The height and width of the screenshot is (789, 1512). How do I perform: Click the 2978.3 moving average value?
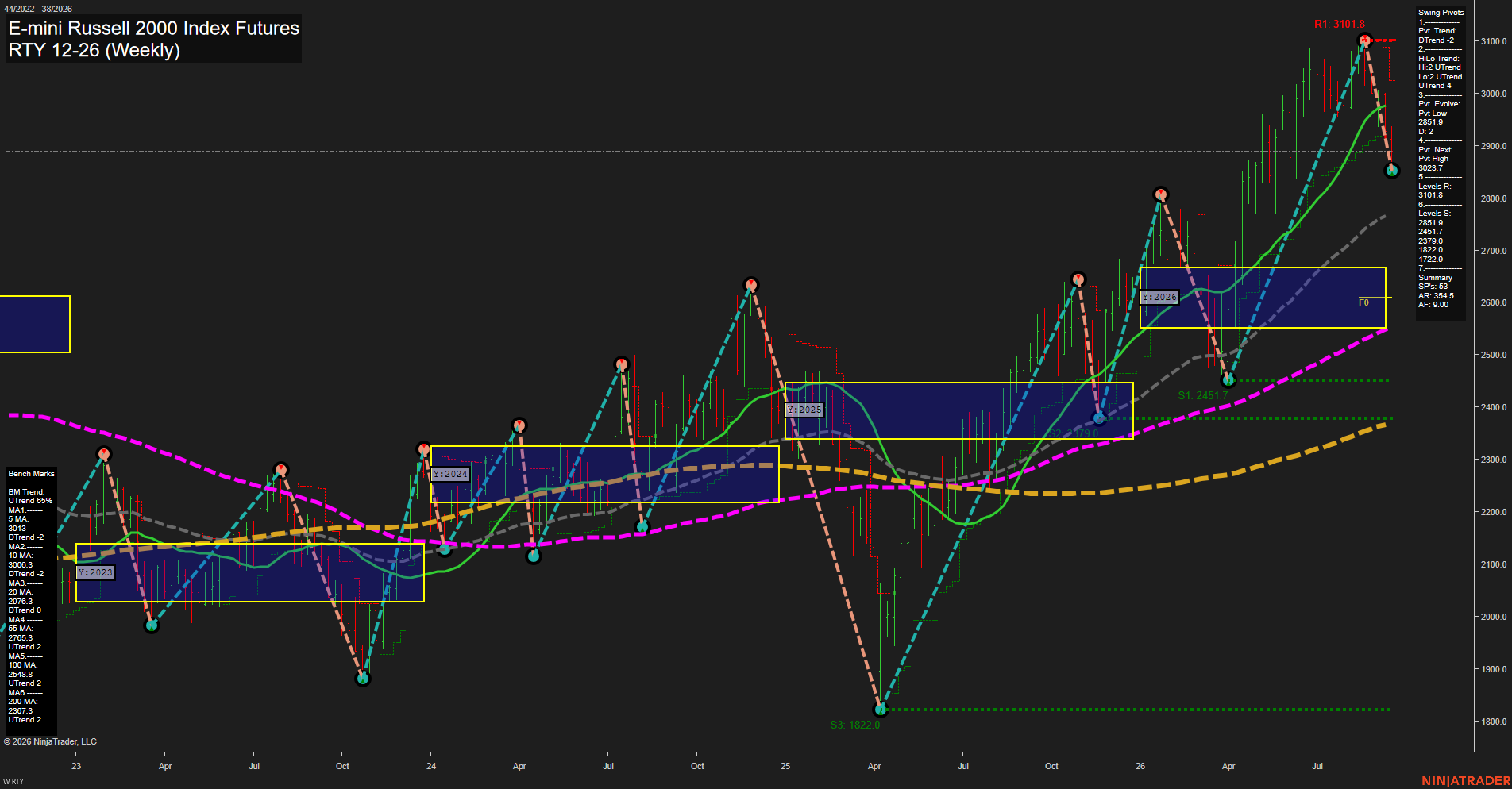[x=20, y=602]
